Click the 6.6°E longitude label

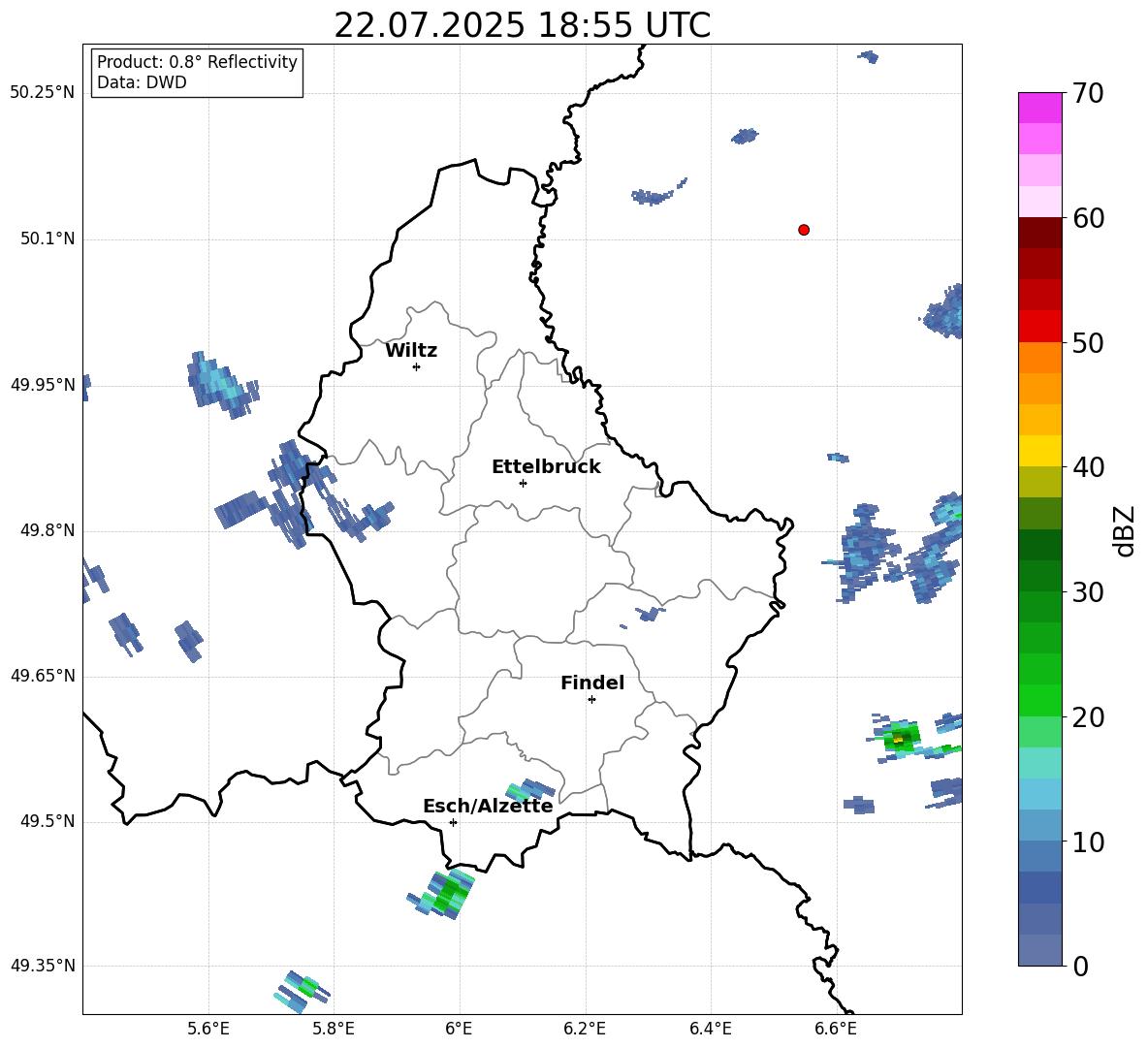(836, 1029)
